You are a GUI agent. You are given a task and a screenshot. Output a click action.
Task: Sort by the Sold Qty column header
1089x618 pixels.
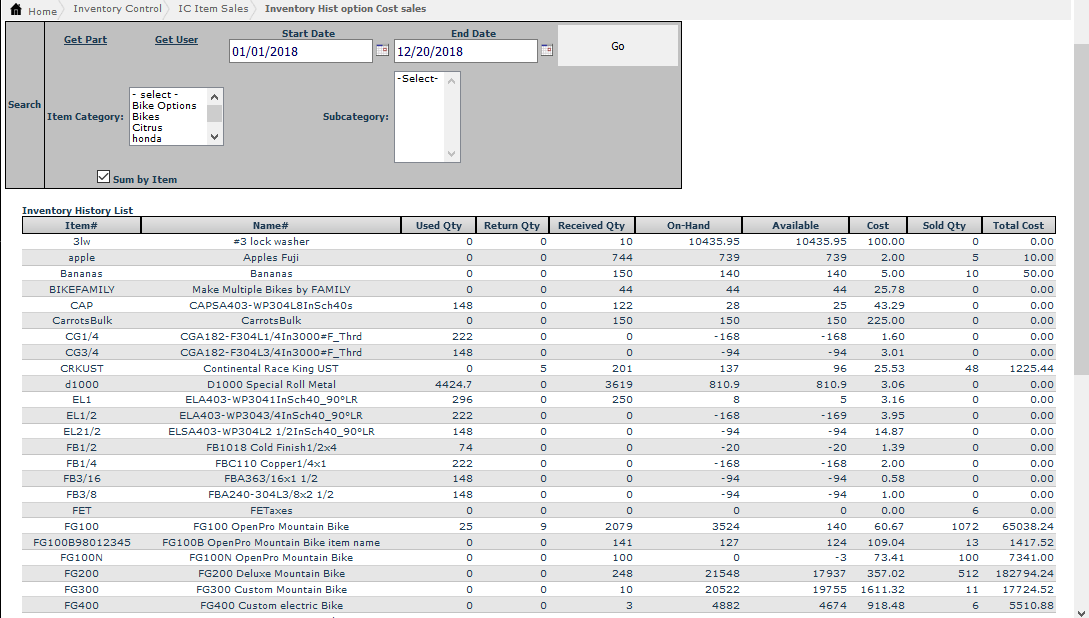[x=942, y=226]
